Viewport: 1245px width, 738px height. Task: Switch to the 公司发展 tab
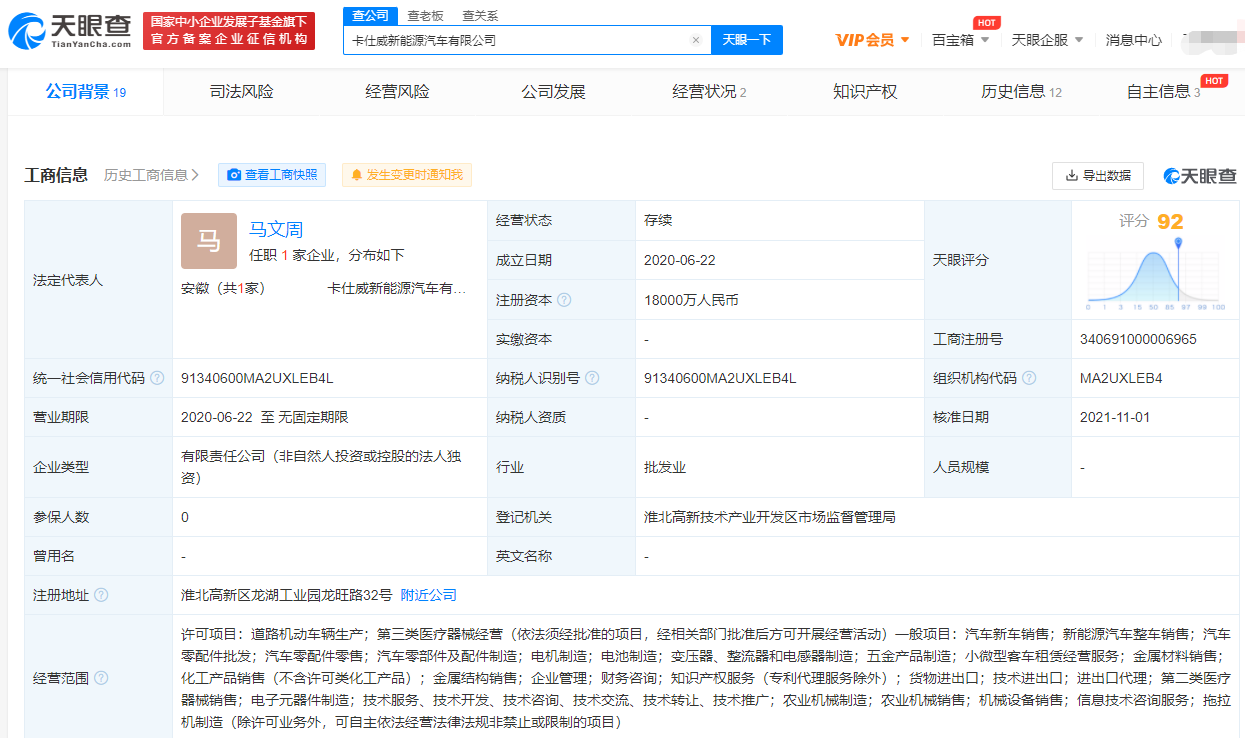553,92
